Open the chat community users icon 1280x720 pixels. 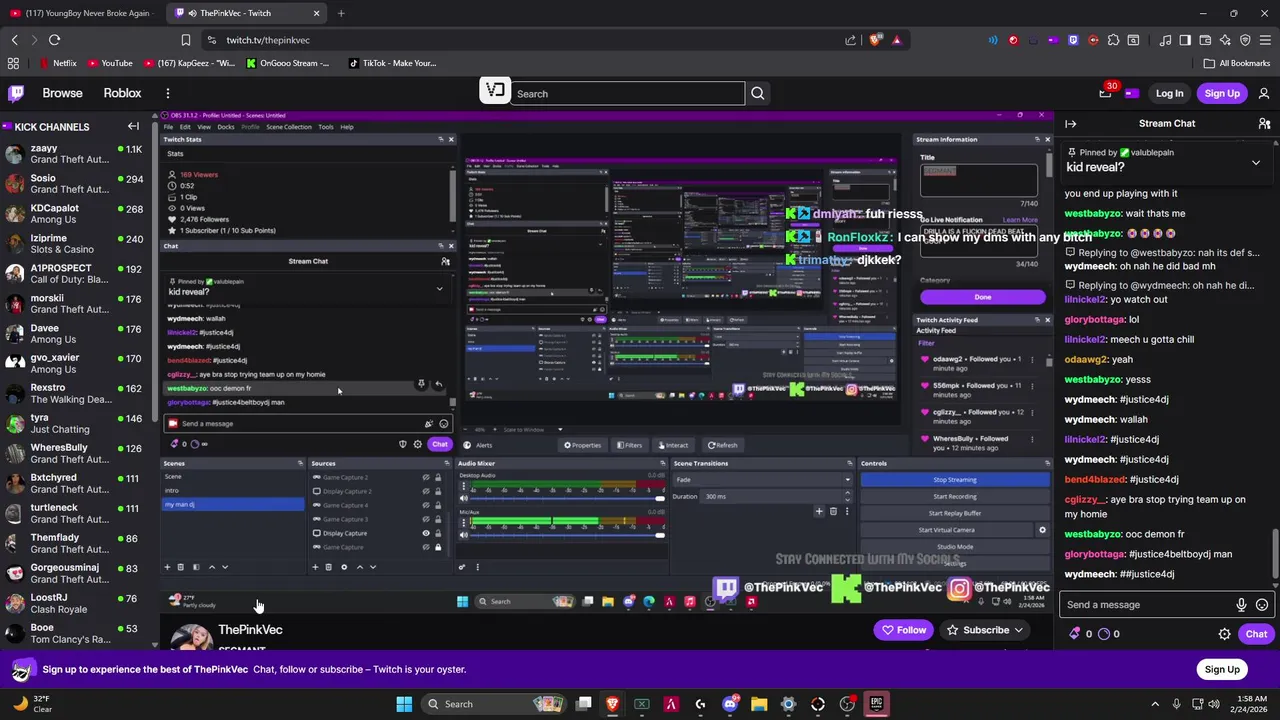[1264, 123]
